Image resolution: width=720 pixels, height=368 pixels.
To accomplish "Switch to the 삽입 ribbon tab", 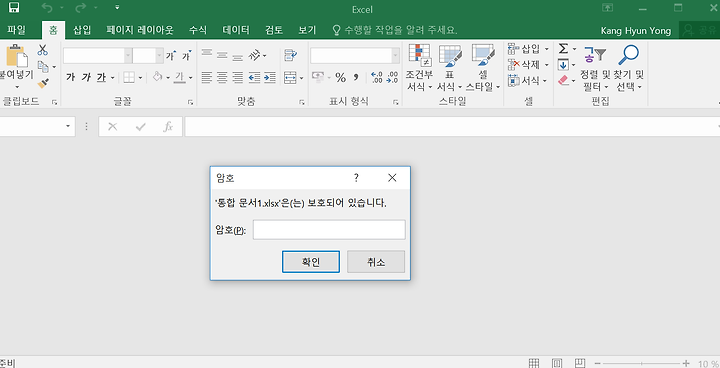I will [82, 30].
